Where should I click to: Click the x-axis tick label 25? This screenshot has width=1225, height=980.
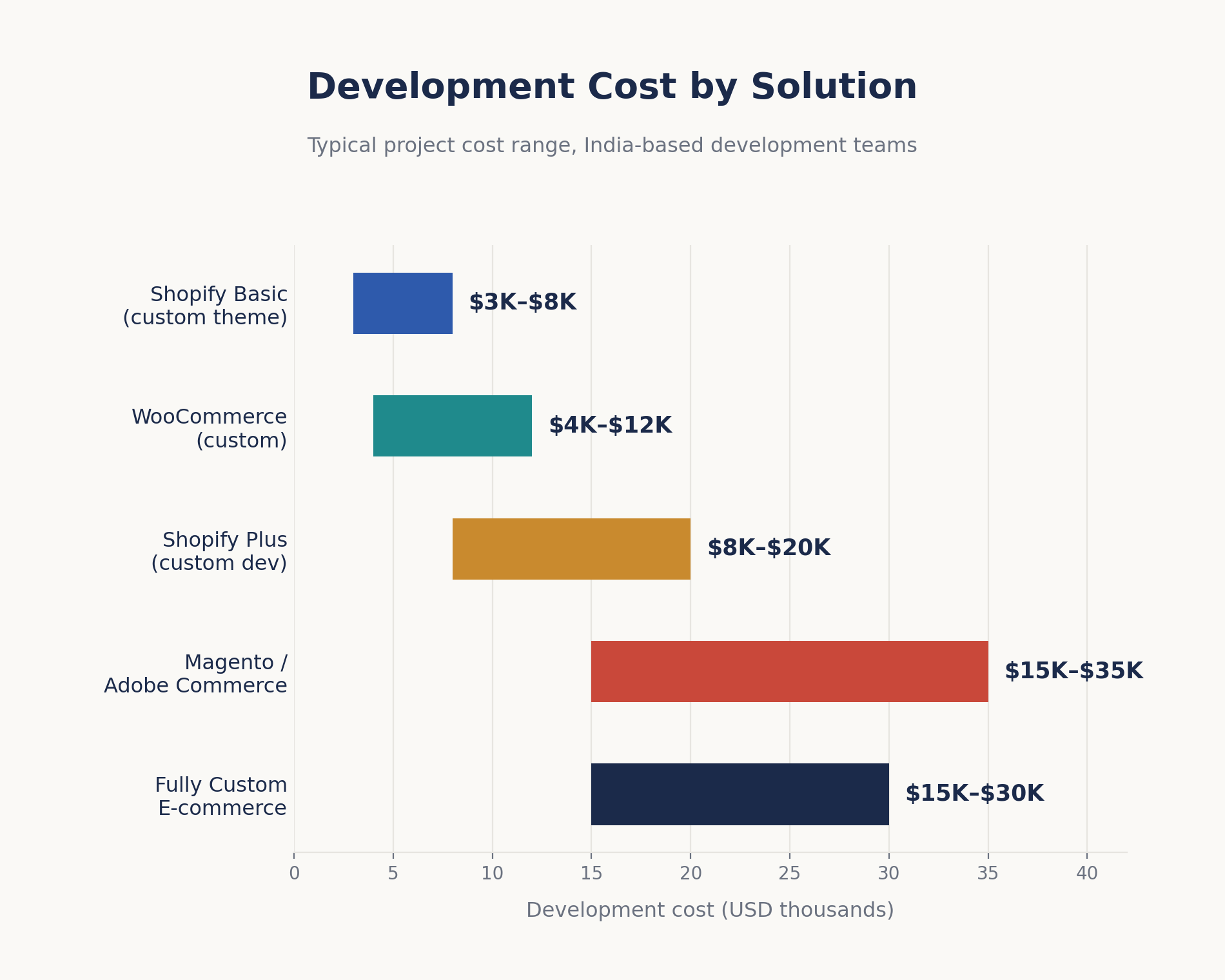pyautogui.click(x=790, y=874)
